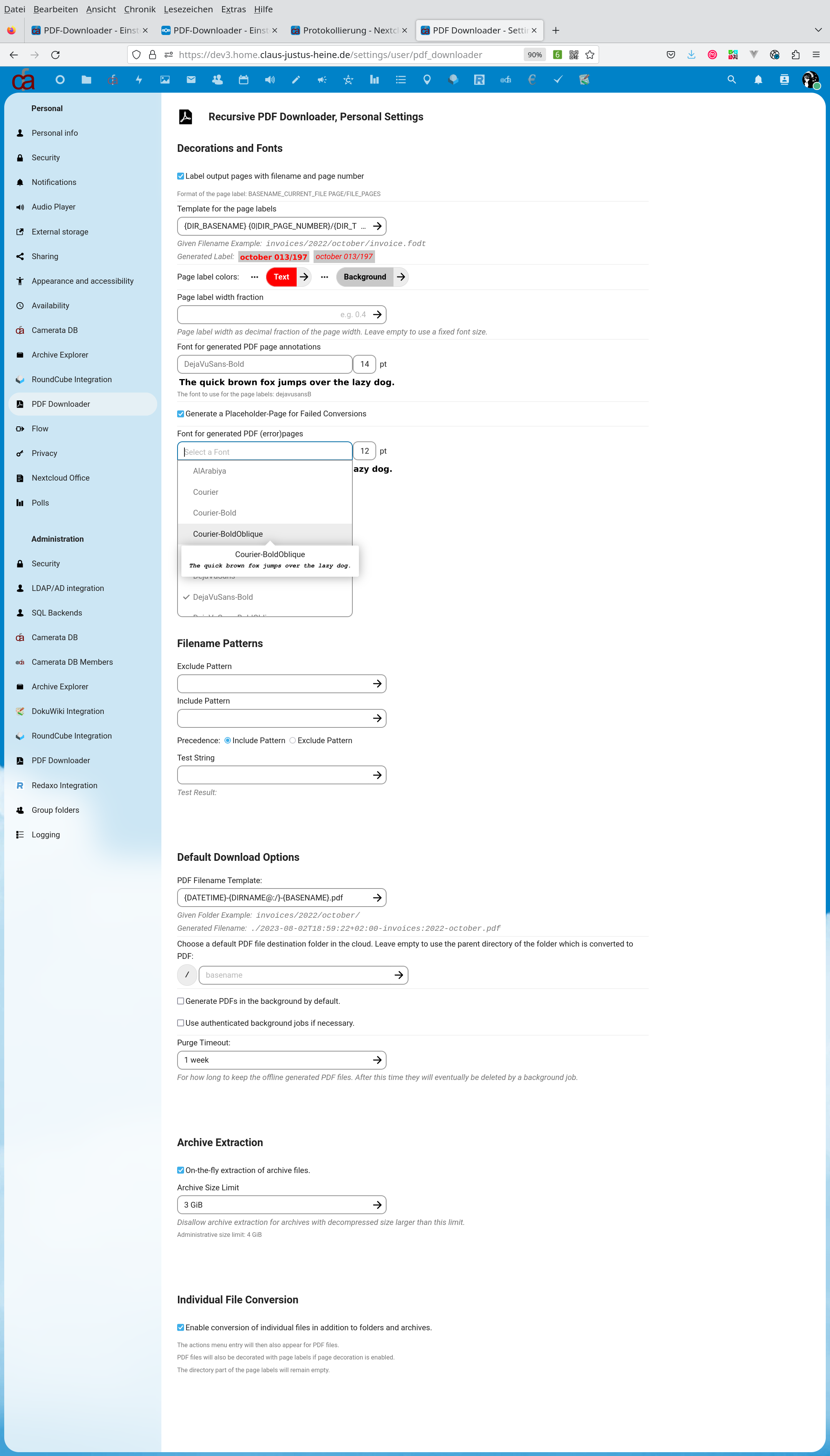Toggle Label output pages with filename checkbox
This screenshot has height=1456, width=830.
(181, 176)
